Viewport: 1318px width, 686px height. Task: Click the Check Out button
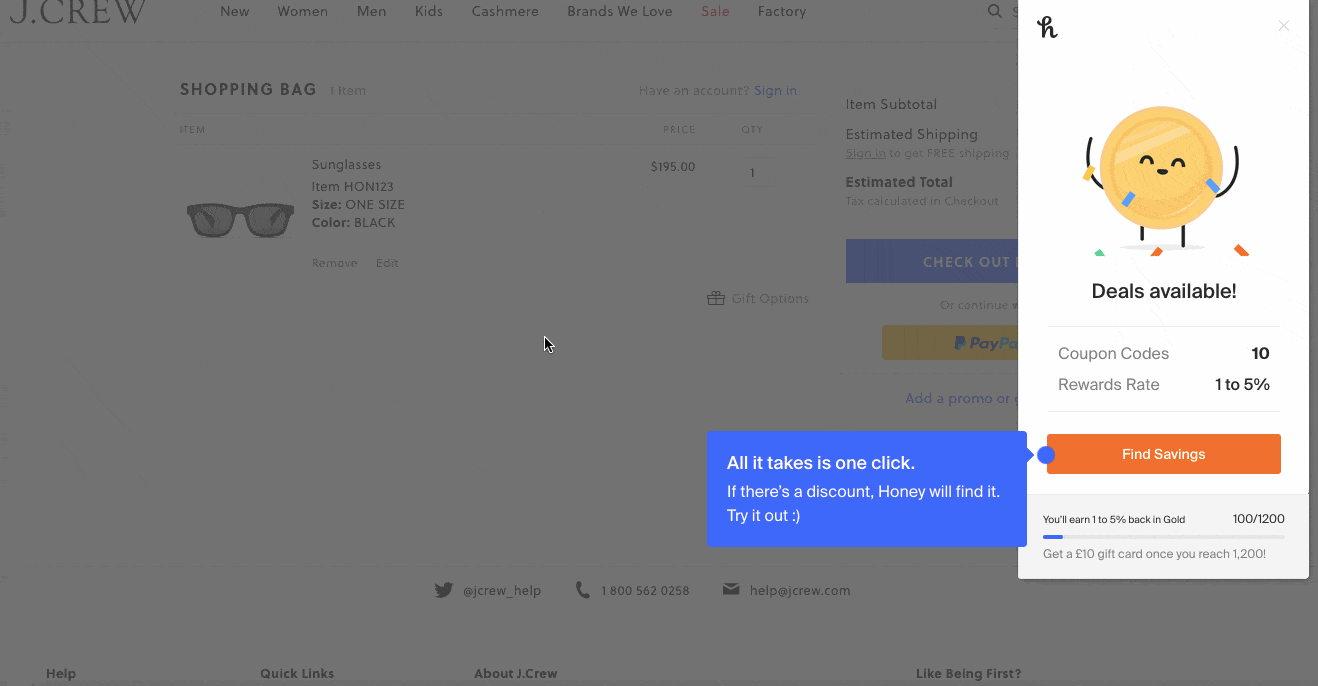tap(932, 262)
